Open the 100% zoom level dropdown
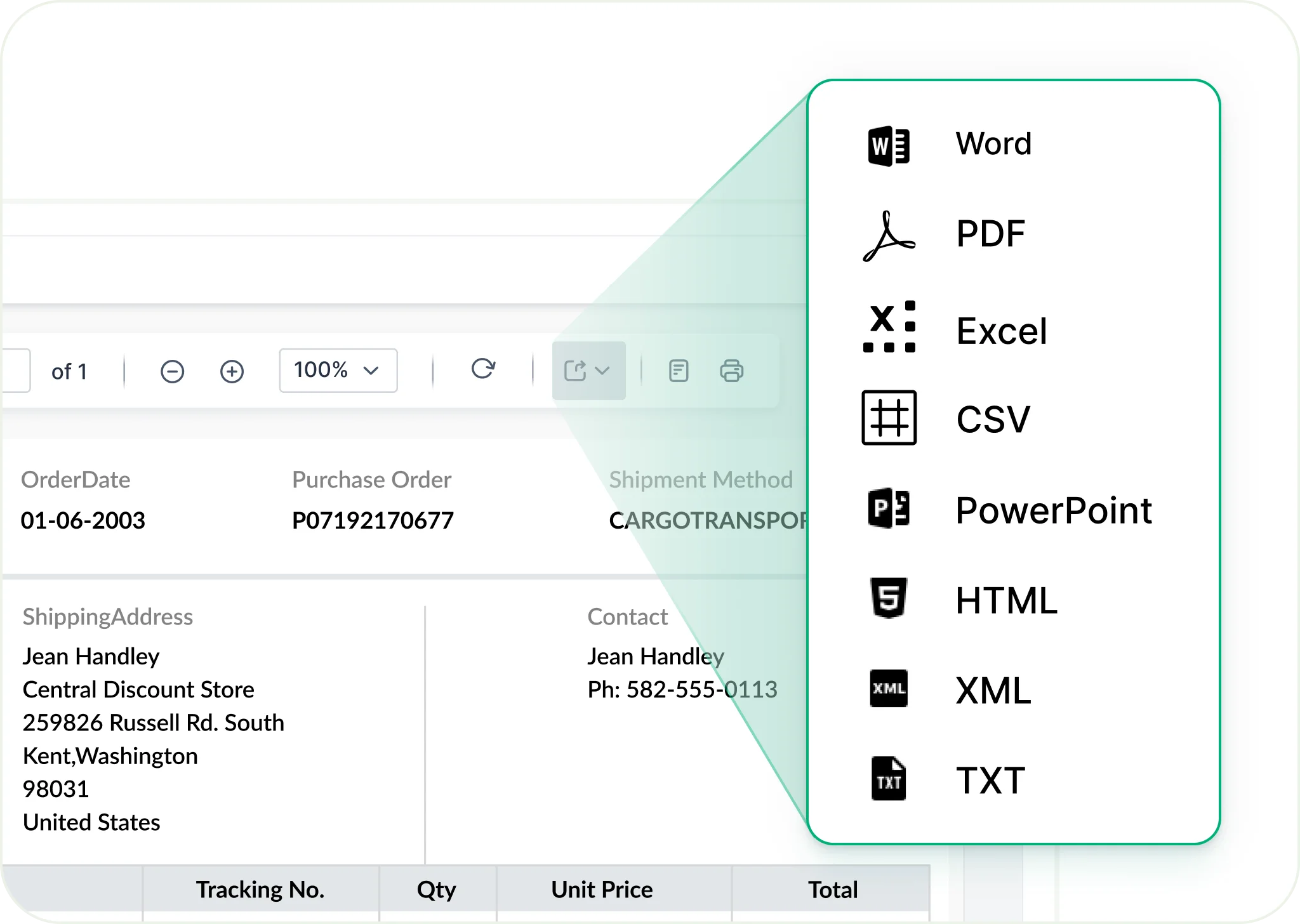1300x924 pixels. tap(338, 370)
